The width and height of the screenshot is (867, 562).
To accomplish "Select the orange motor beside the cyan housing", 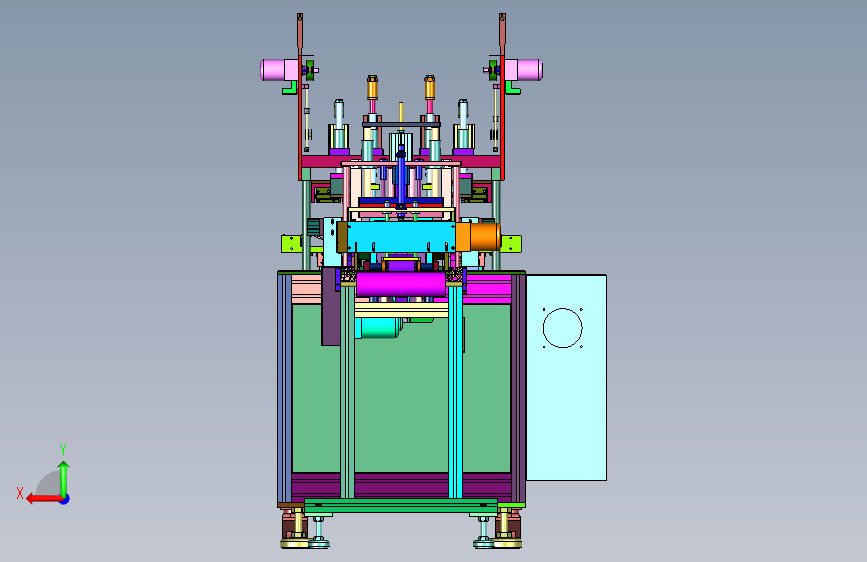I will (478, 237).
